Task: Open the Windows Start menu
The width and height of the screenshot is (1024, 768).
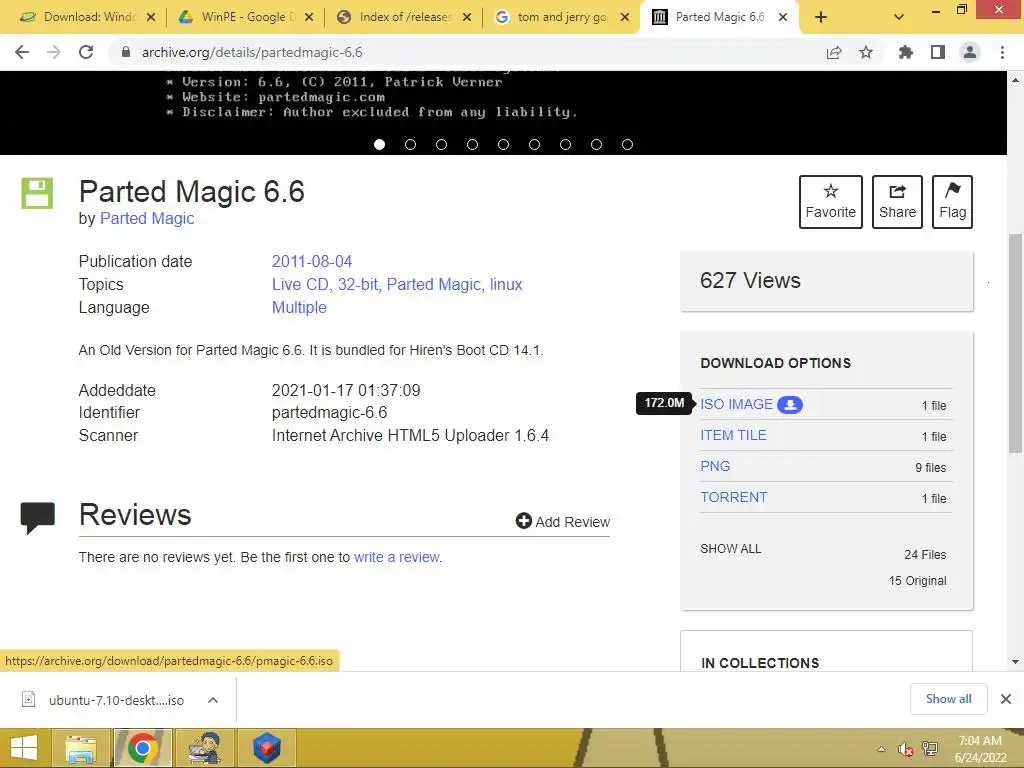Action: coord(24,748)
